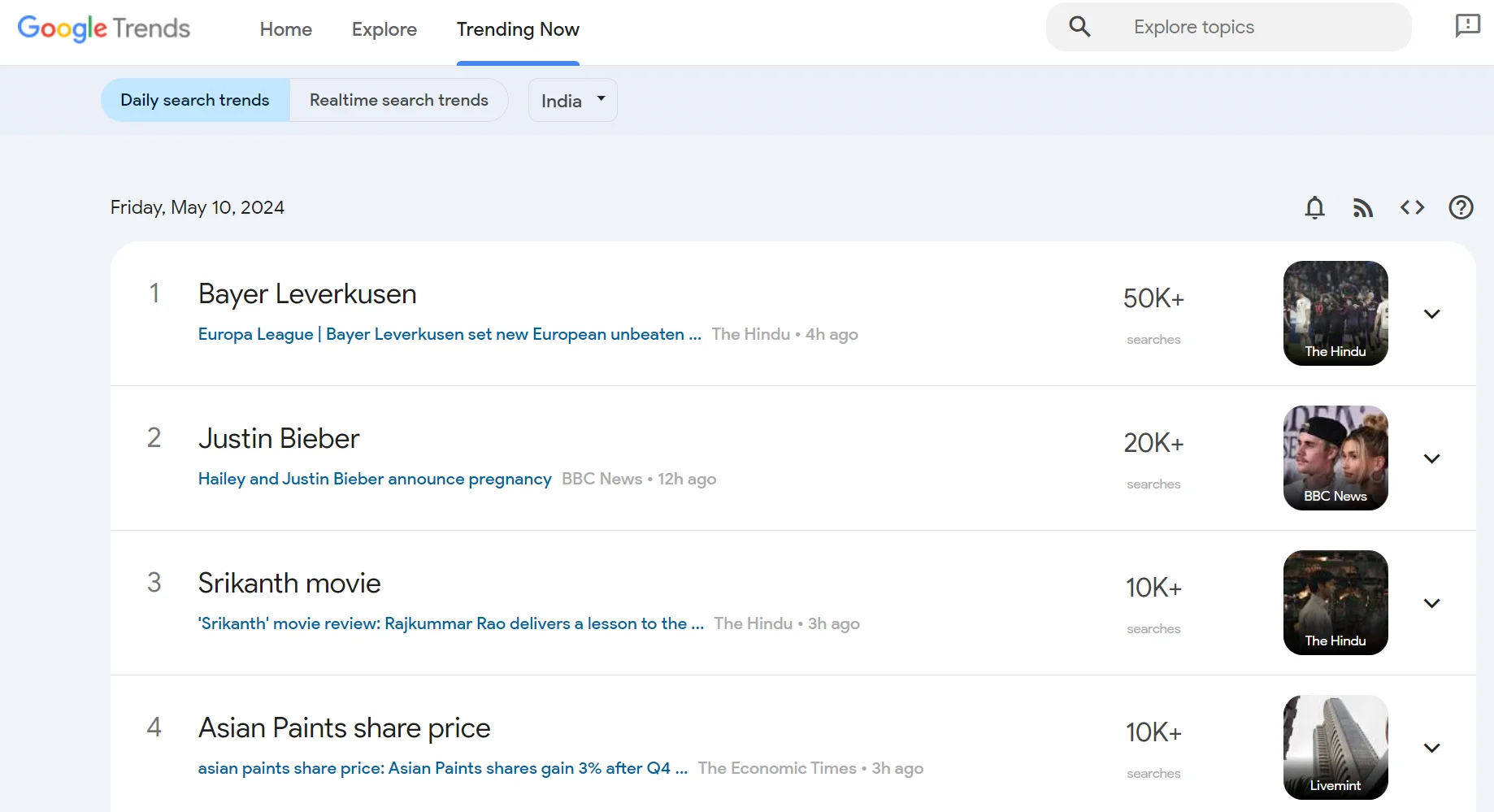Expand the Justin Bieber trend row
This screenshot has width=1494, height=812.
pos(1431,458)
